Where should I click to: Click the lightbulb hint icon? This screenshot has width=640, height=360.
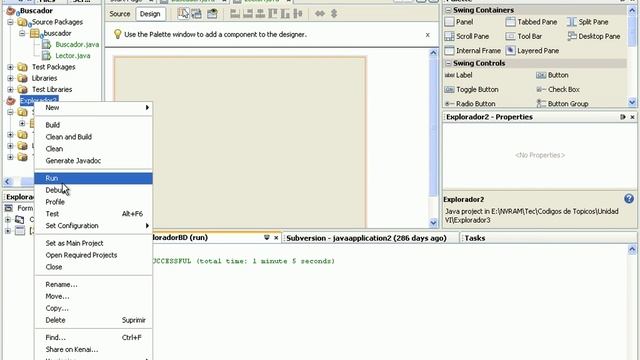click(x=118, y=34)
